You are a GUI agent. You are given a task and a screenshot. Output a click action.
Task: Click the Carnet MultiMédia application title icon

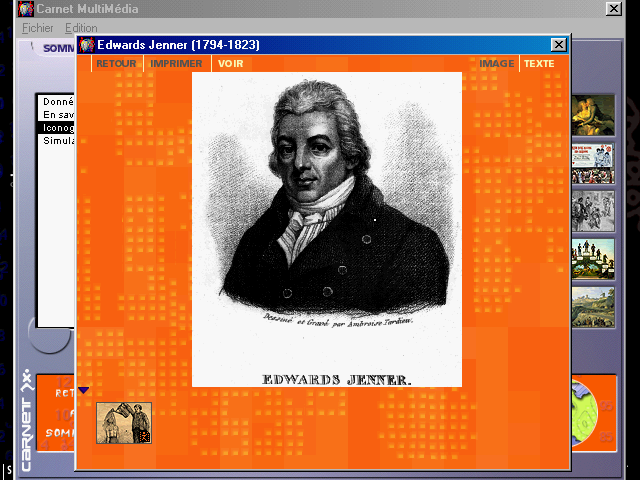click(25, 9)
